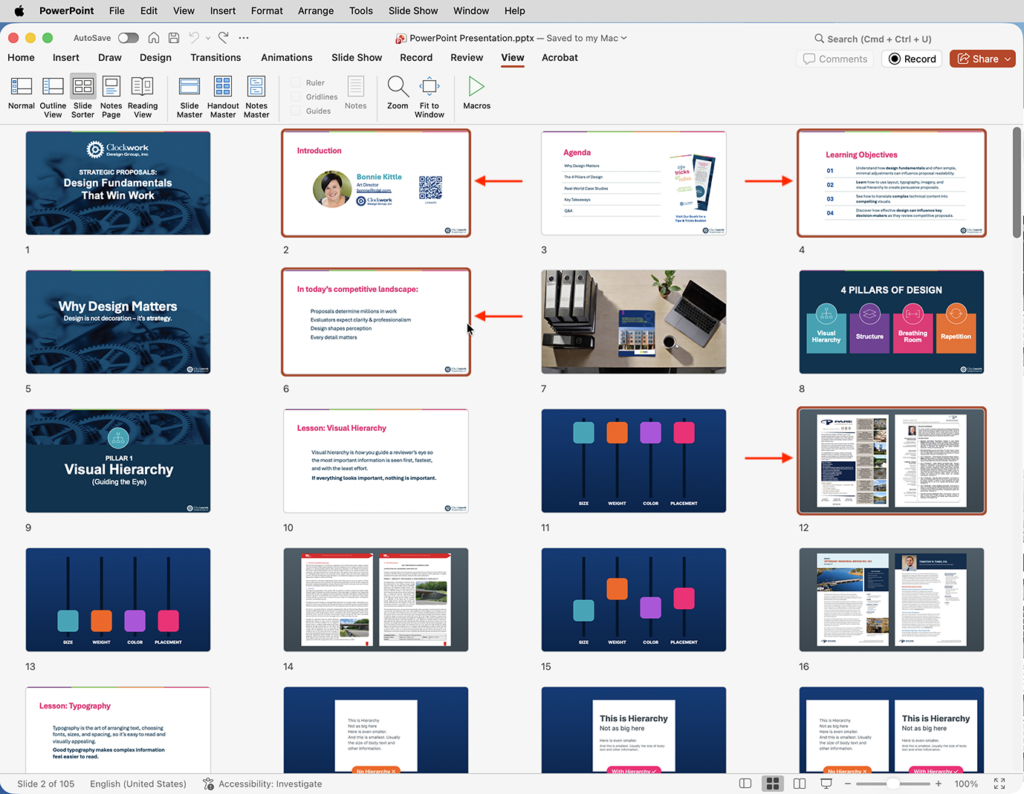Open the Macros dialog
This screenshot has width=1024, height=794.
[x=477, y=92]
